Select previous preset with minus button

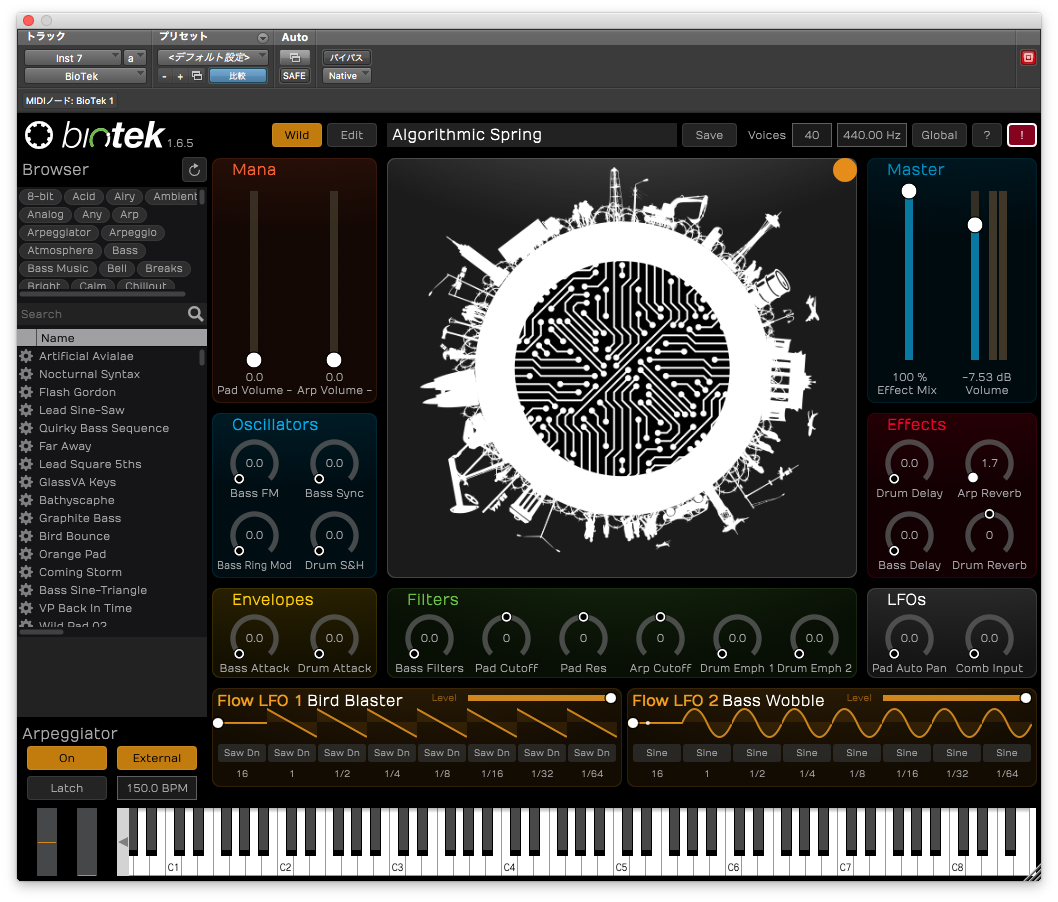(x=164, y=76)
